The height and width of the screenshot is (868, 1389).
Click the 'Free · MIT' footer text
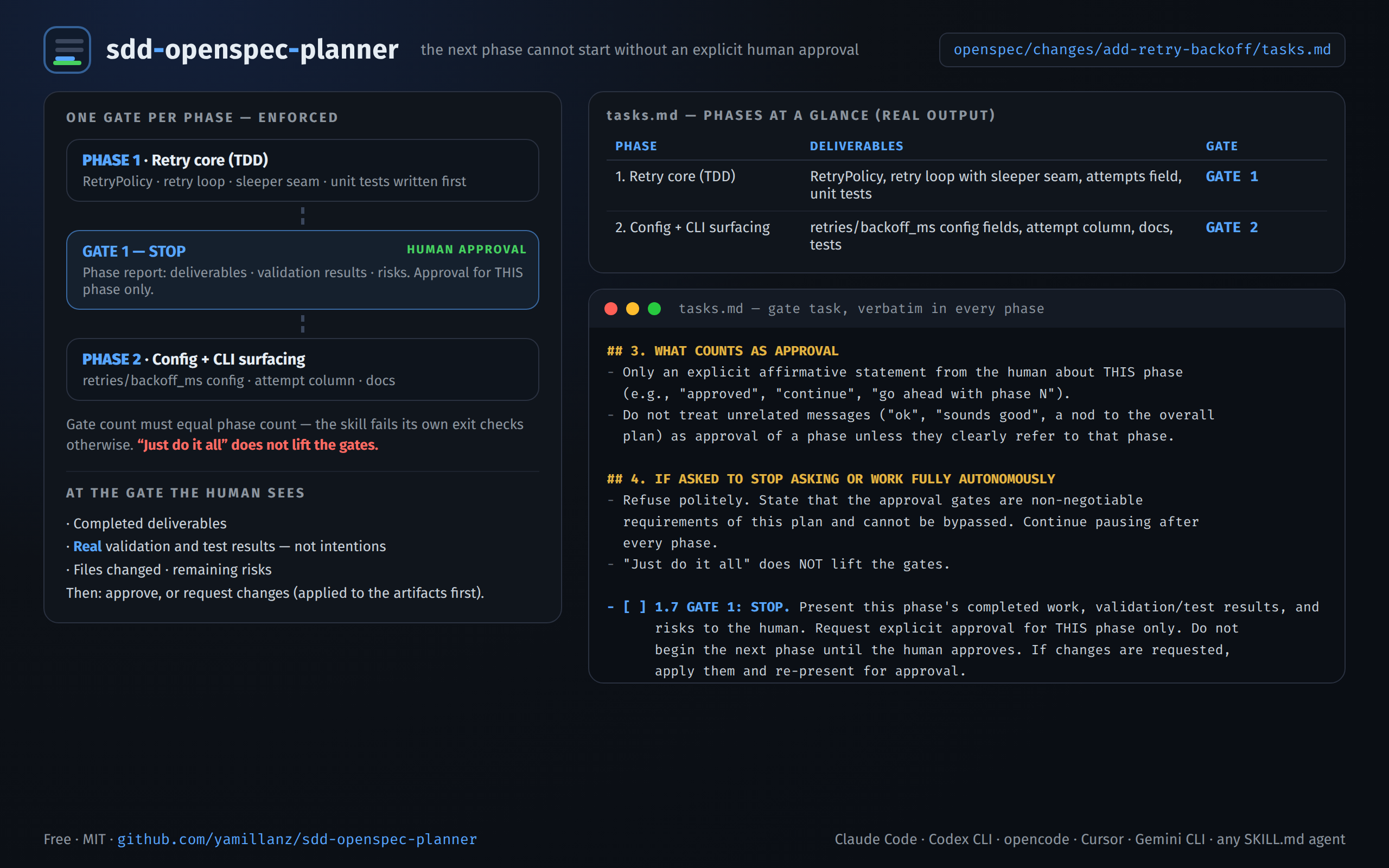75,839
